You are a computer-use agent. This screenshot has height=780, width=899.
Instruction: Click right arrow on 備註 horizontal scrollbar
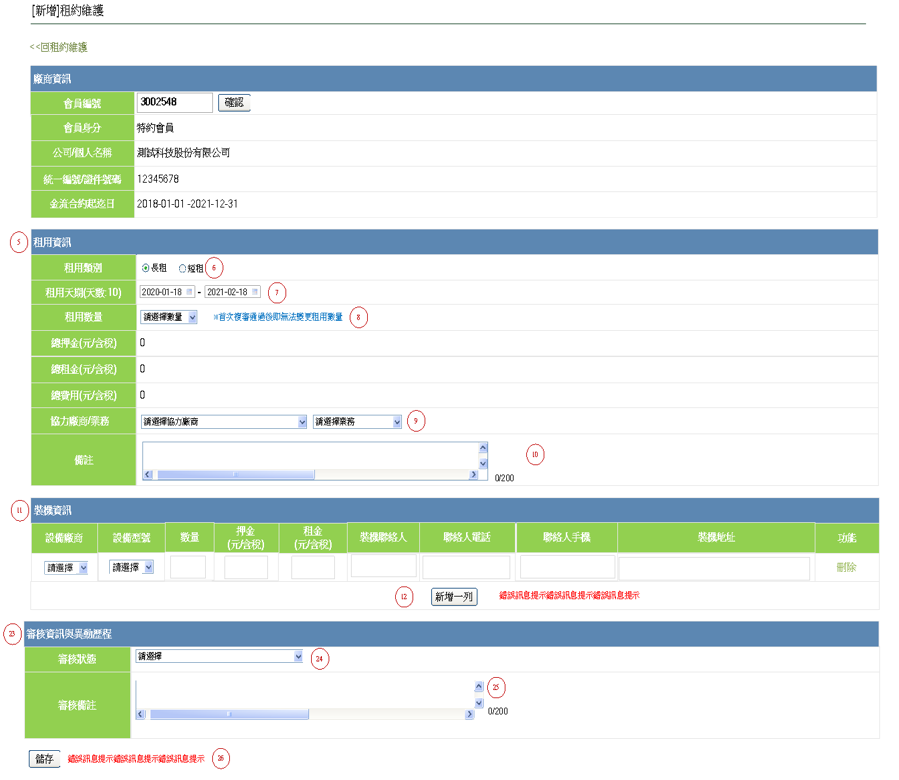(470, 475)
